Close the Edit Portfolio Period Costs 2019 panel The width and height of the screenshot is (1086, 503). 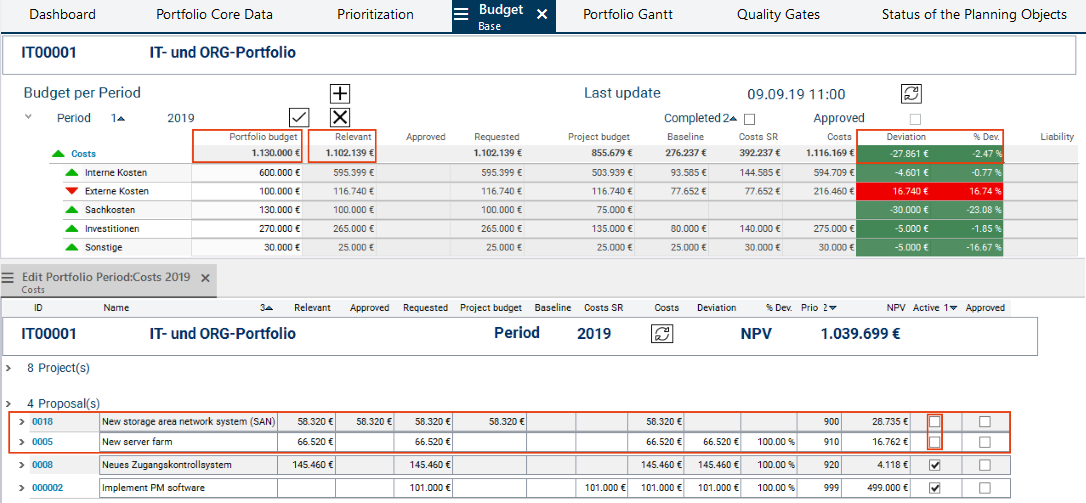[205, 278]
